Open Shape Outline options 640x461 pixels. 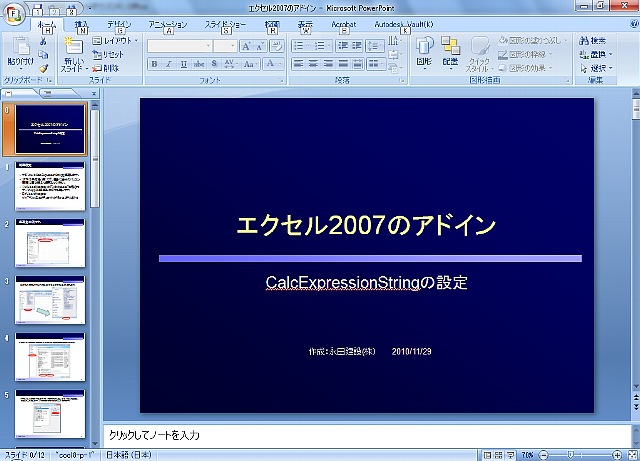coord(526,54)
